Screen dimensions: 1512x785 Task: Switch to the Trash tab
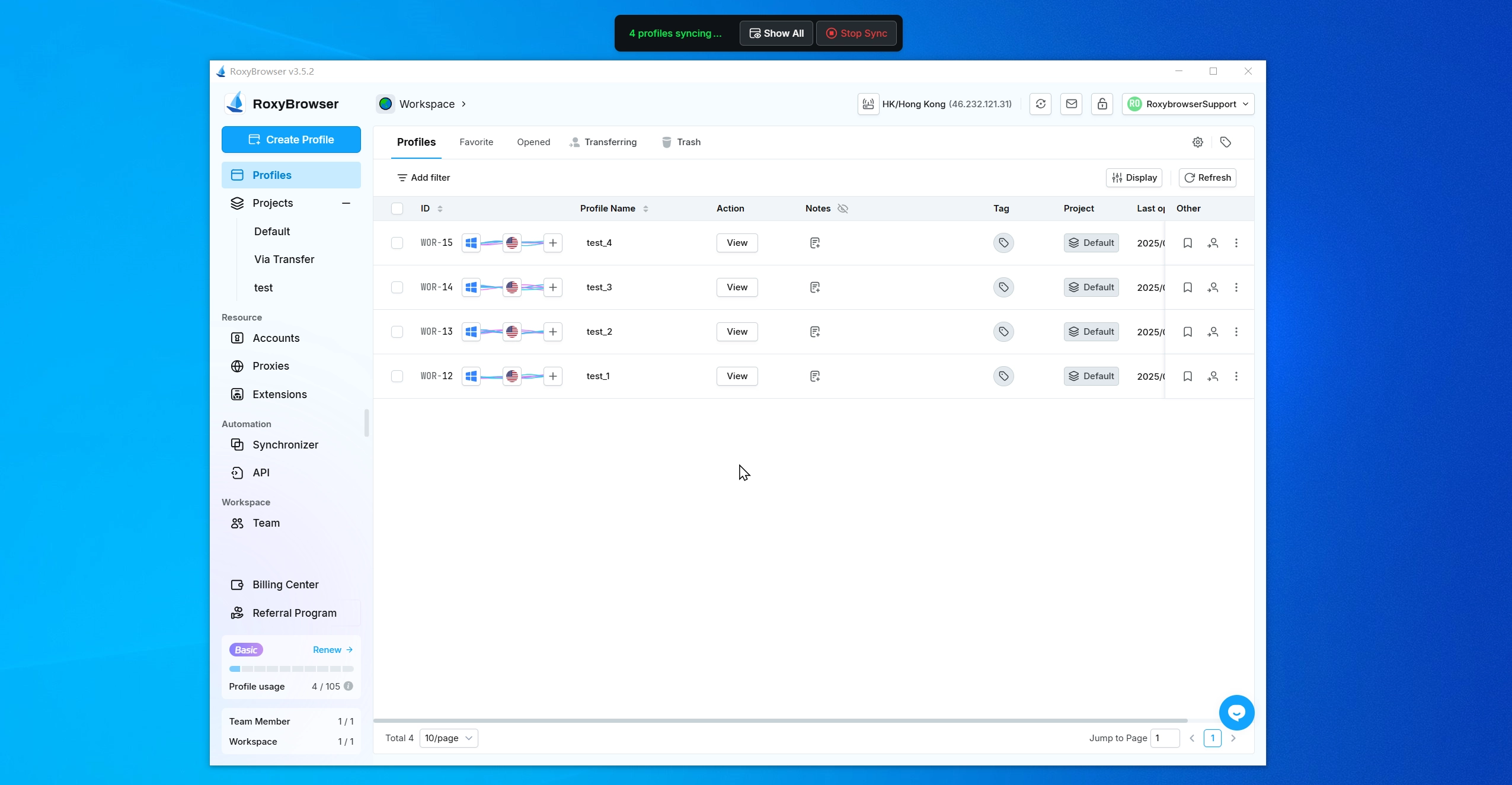682,142
